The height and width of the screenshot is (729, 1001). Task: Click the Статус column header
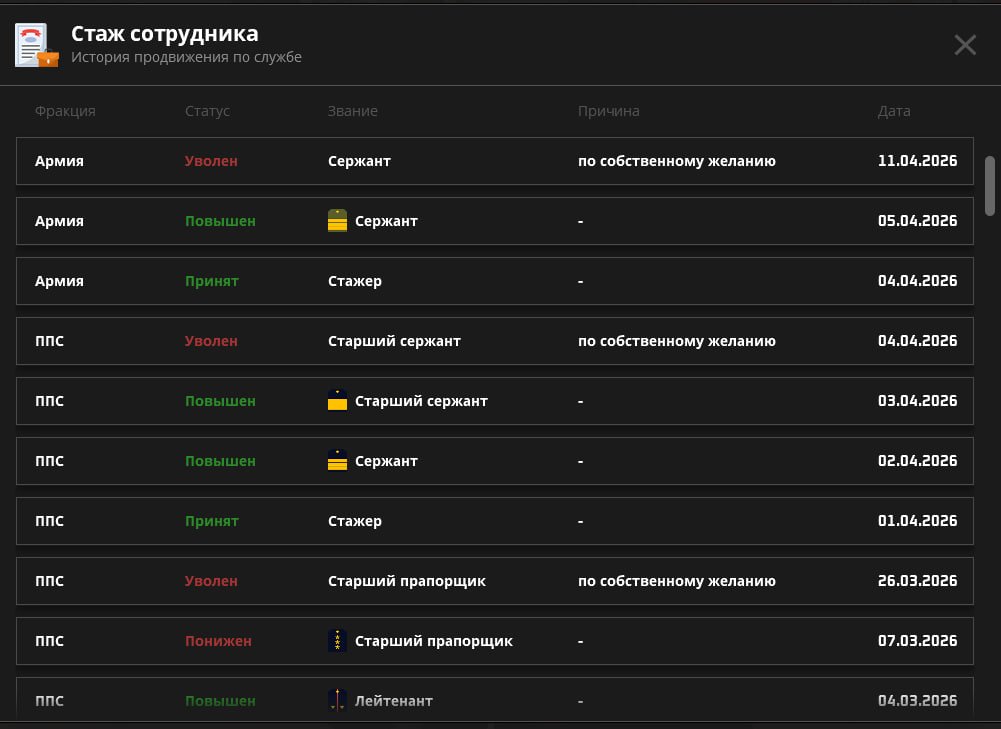[207, 111]
